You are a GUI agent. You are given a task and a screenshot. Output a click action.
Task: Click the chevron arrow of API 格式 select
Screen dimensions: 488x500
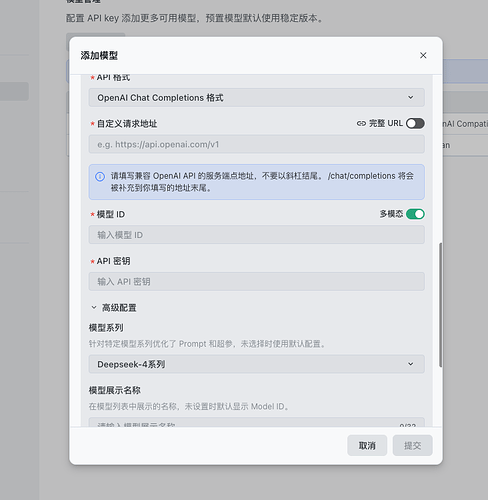tap(411, 97)
